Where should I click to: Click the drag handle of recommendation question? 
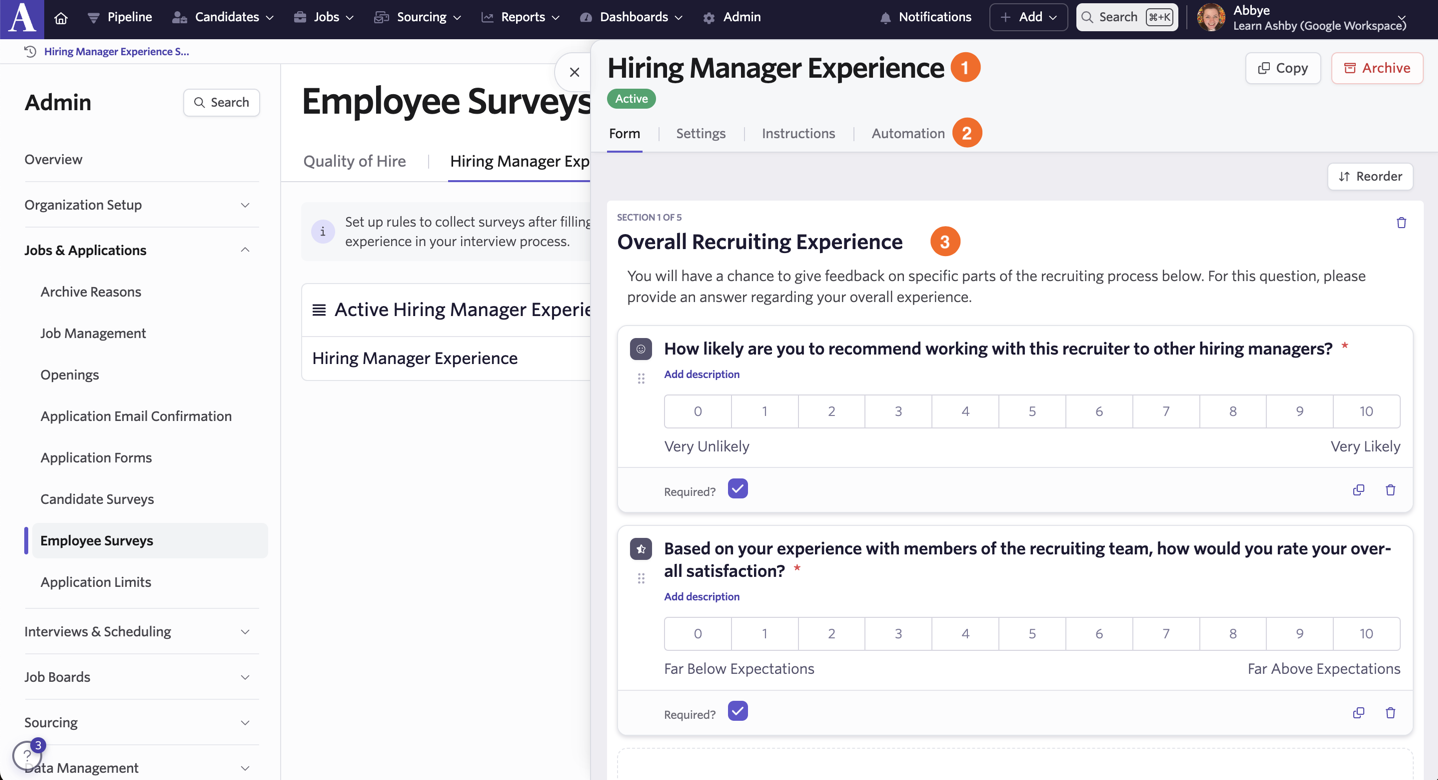(x=641, y=378)
